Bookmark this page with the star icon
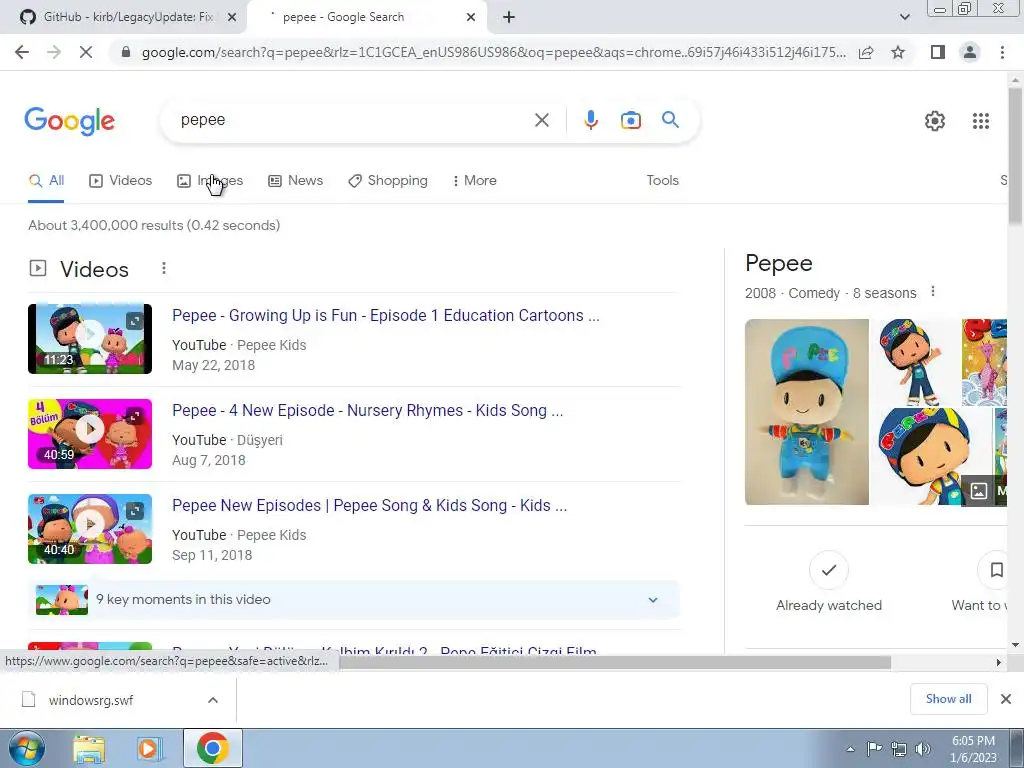The height and width of the screenshot is (768, 1024). 898,52
